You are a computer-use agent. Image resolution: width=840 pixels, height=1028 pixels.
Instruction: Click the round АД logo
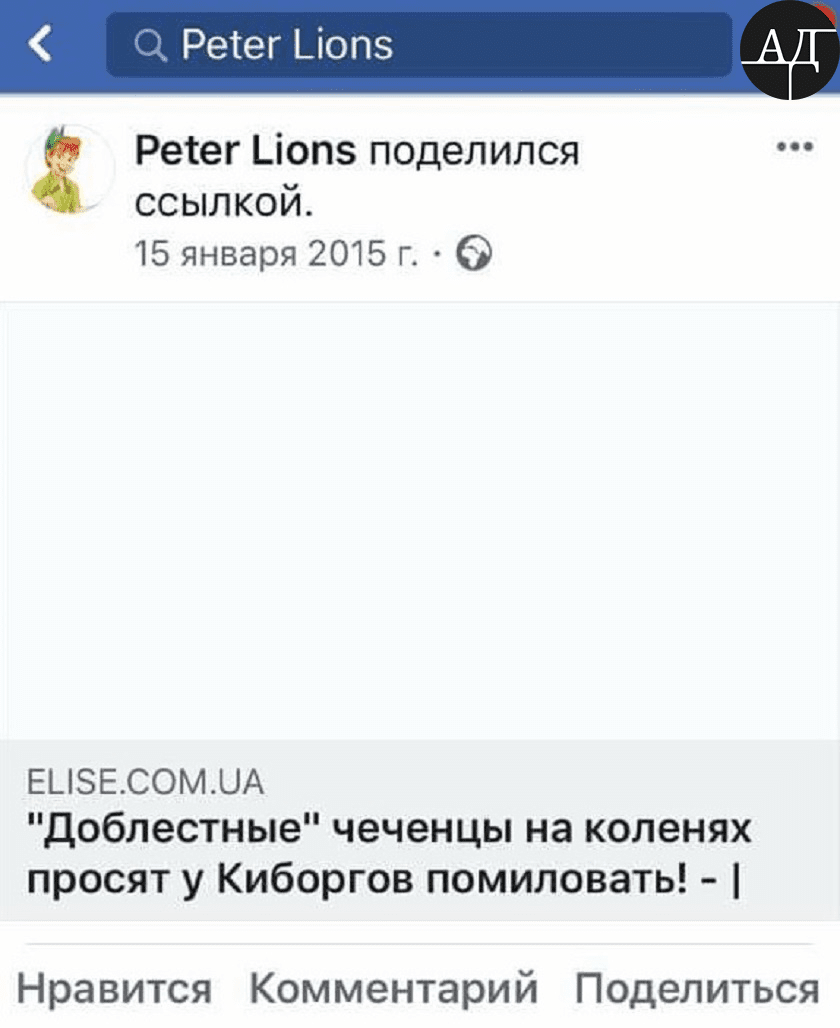(x=788, y=50)
